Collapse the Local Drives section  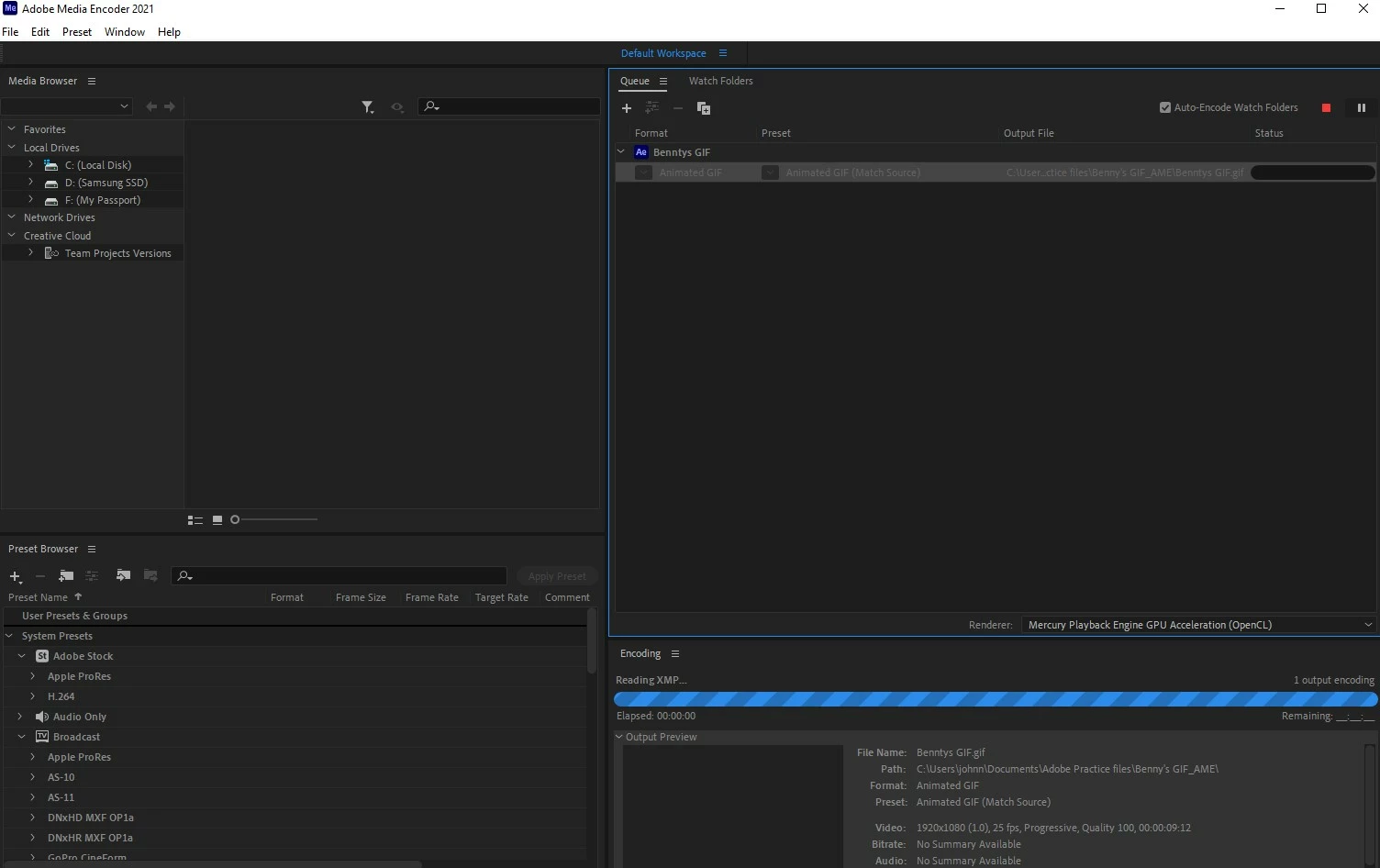12,147
